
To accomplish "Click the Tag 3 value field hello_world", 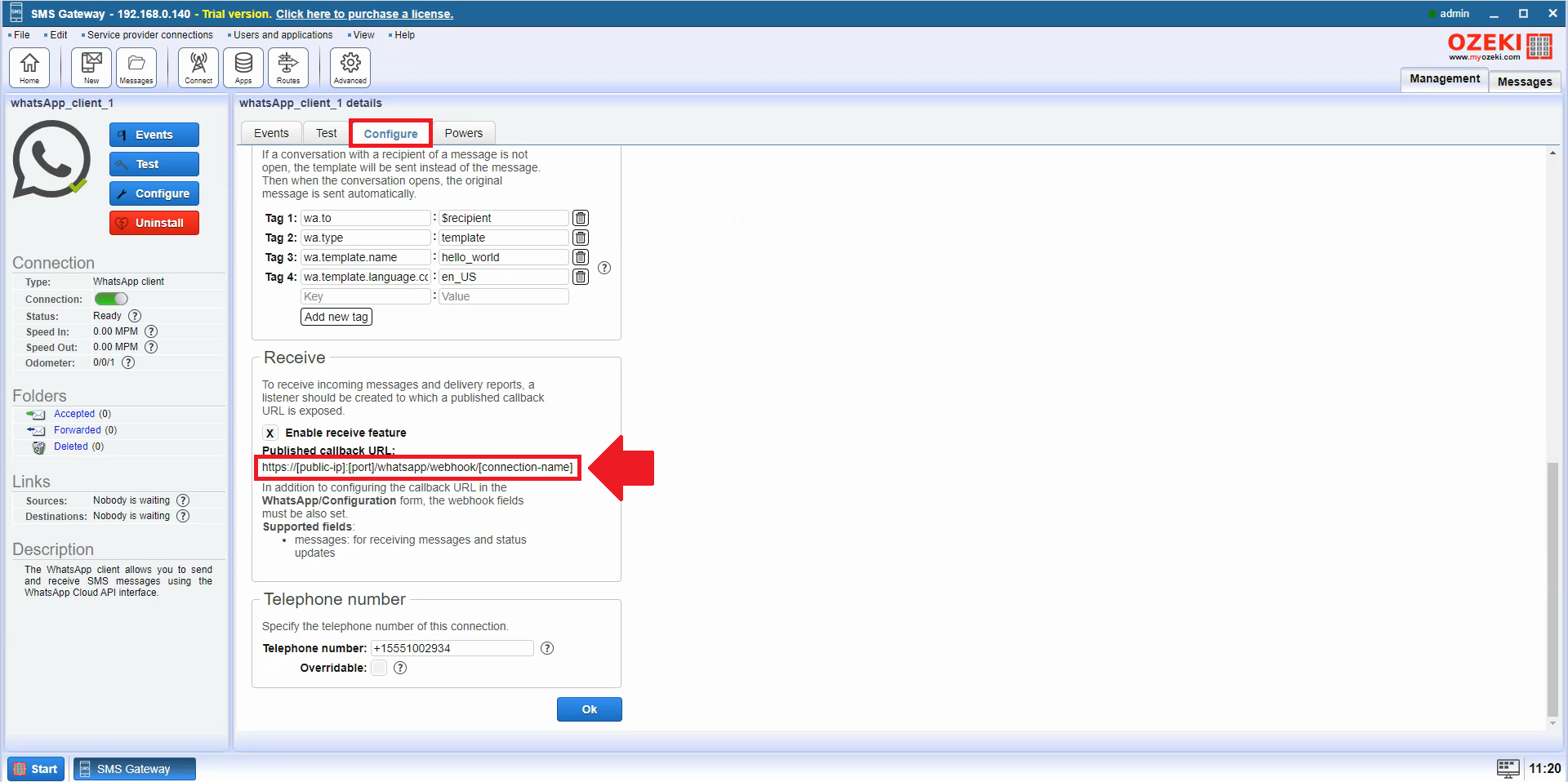I will pyautogui.click(x=503, y=257).
